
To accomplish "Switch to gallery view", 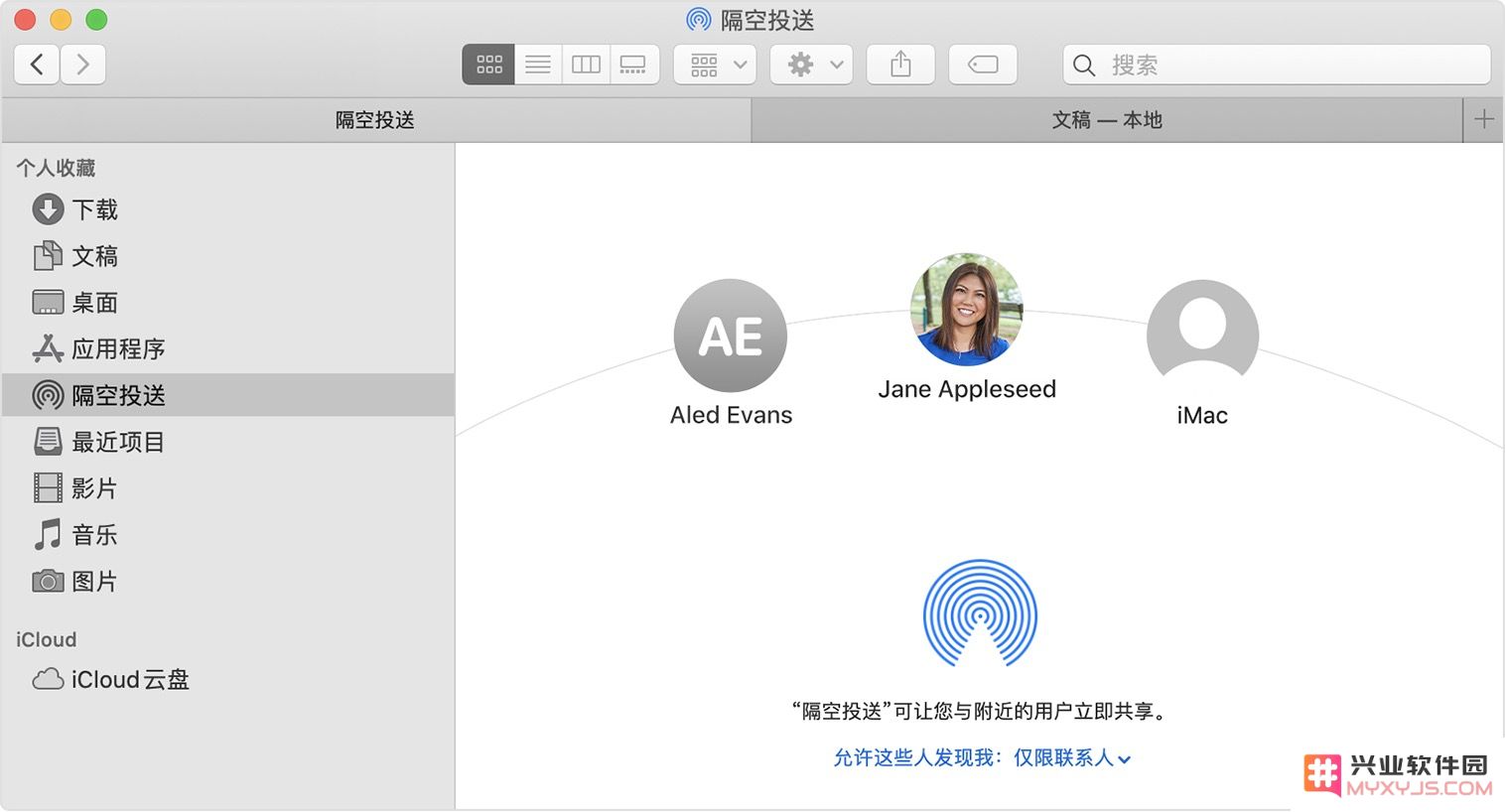I will click(634, 65).
